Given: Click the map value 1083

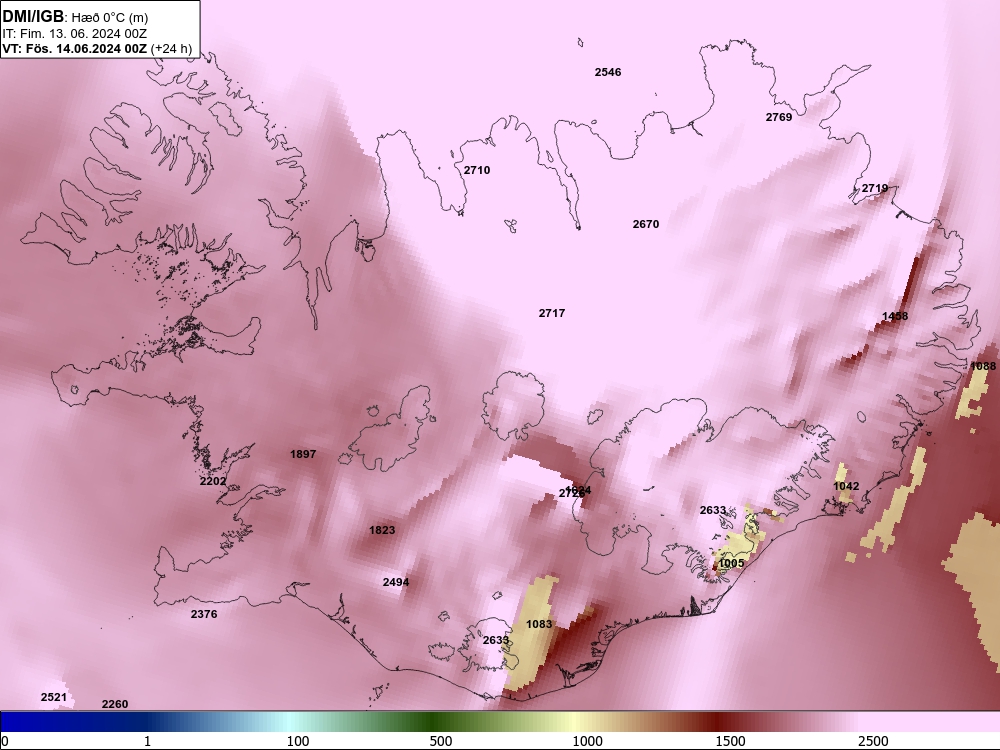Looking at the screenshot, I should point(539,624).
